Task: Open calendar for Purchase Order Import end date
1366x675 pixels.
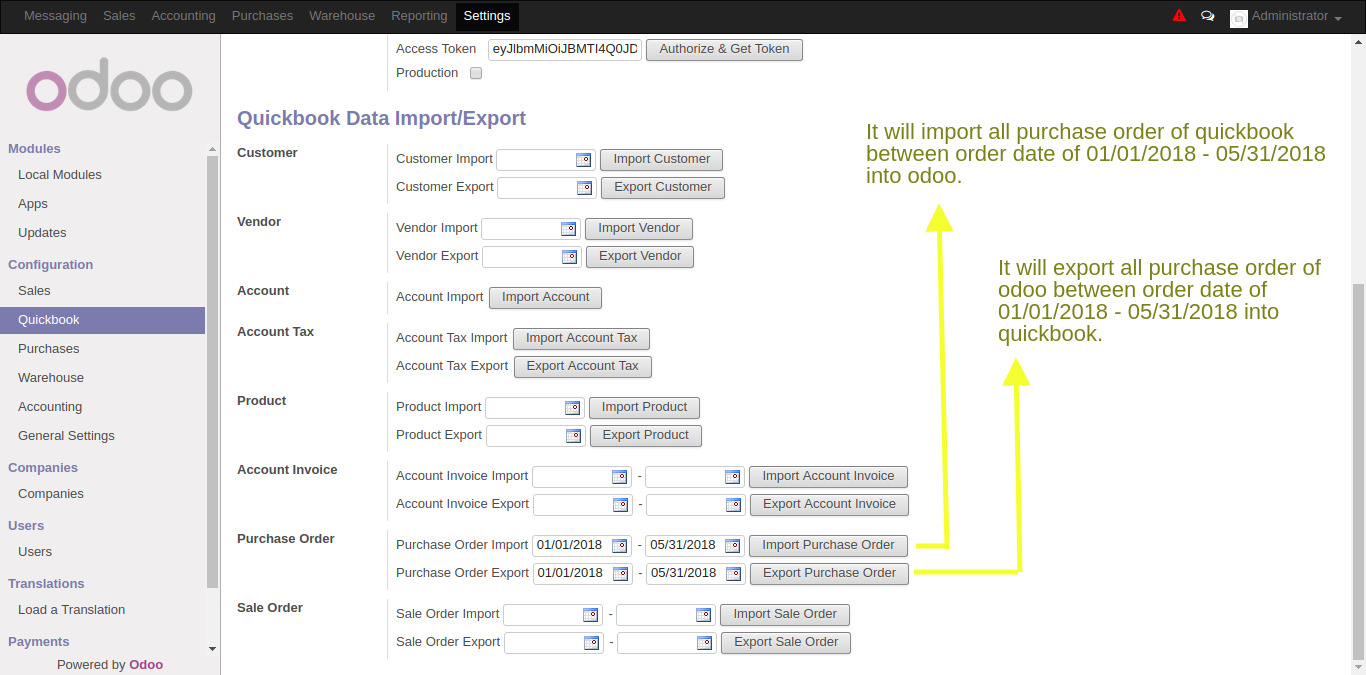Action: pos(732,546)
